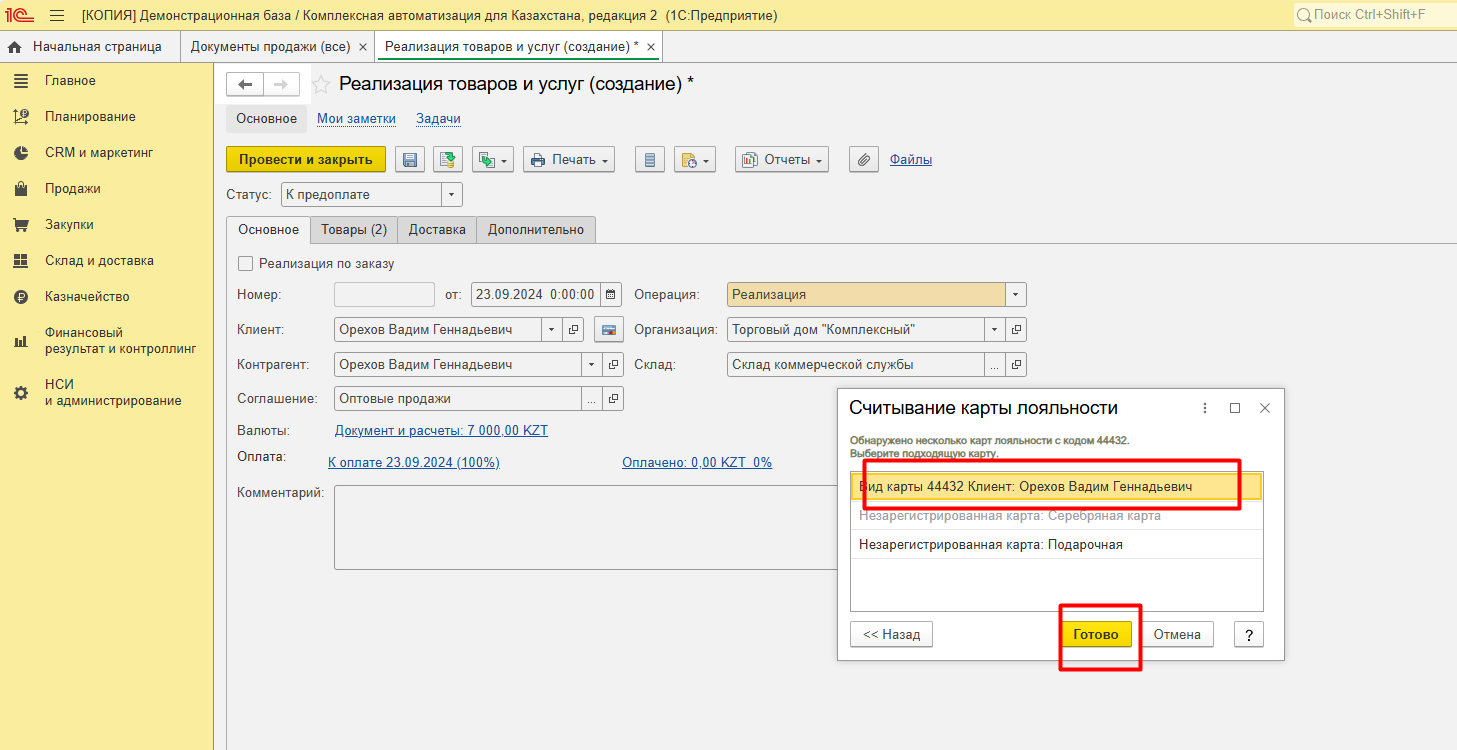Click the К оплате 23.09.2024 link
1457x750 pixels.
pyautogui.click(x=414, y=463)
